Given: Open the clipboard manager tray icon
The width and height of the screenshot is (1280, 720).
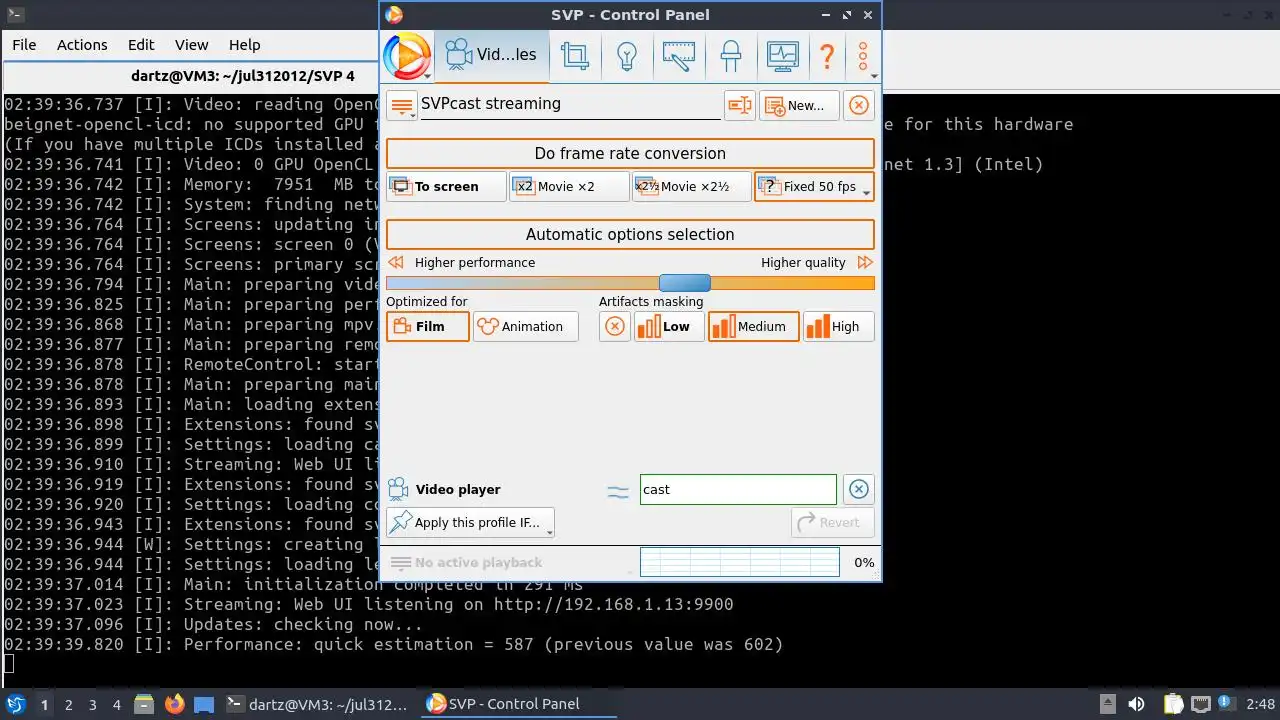Looking at the screenshot, I should pos(1173,704).
